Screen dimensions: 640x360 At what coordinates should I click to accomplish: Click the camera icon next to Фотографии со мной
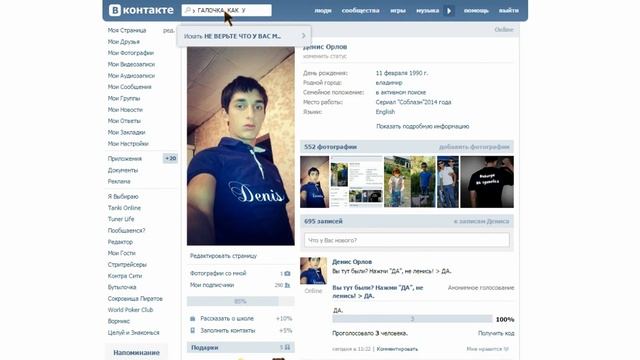[x=287, y=273]
